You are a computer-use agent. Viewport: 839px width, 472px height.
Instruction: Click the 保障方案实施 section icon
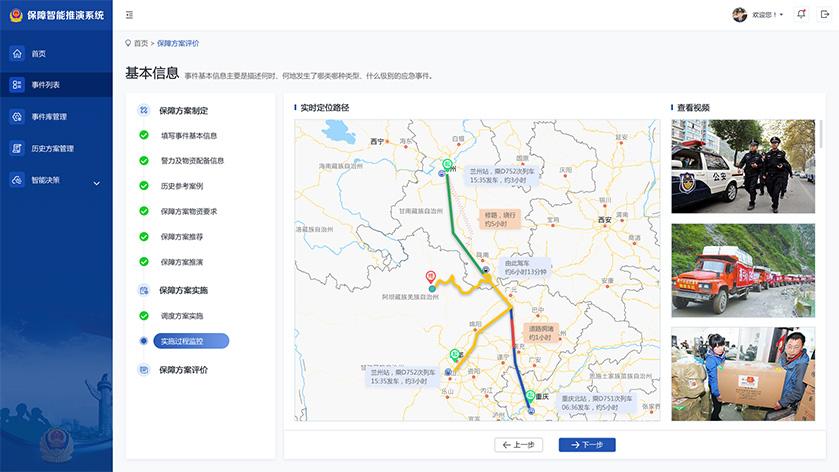[143, 290]
